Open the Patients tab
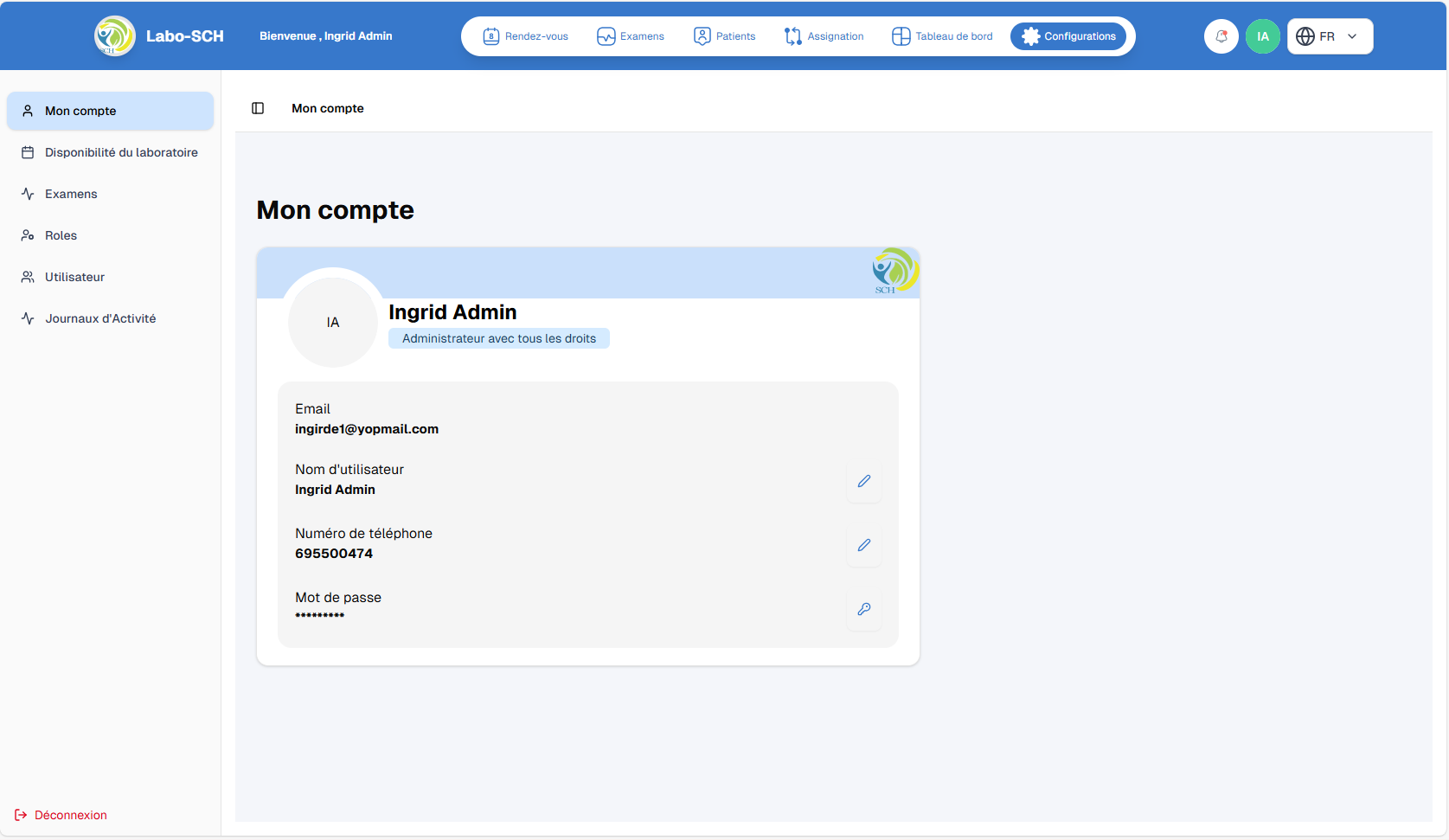 725,36
